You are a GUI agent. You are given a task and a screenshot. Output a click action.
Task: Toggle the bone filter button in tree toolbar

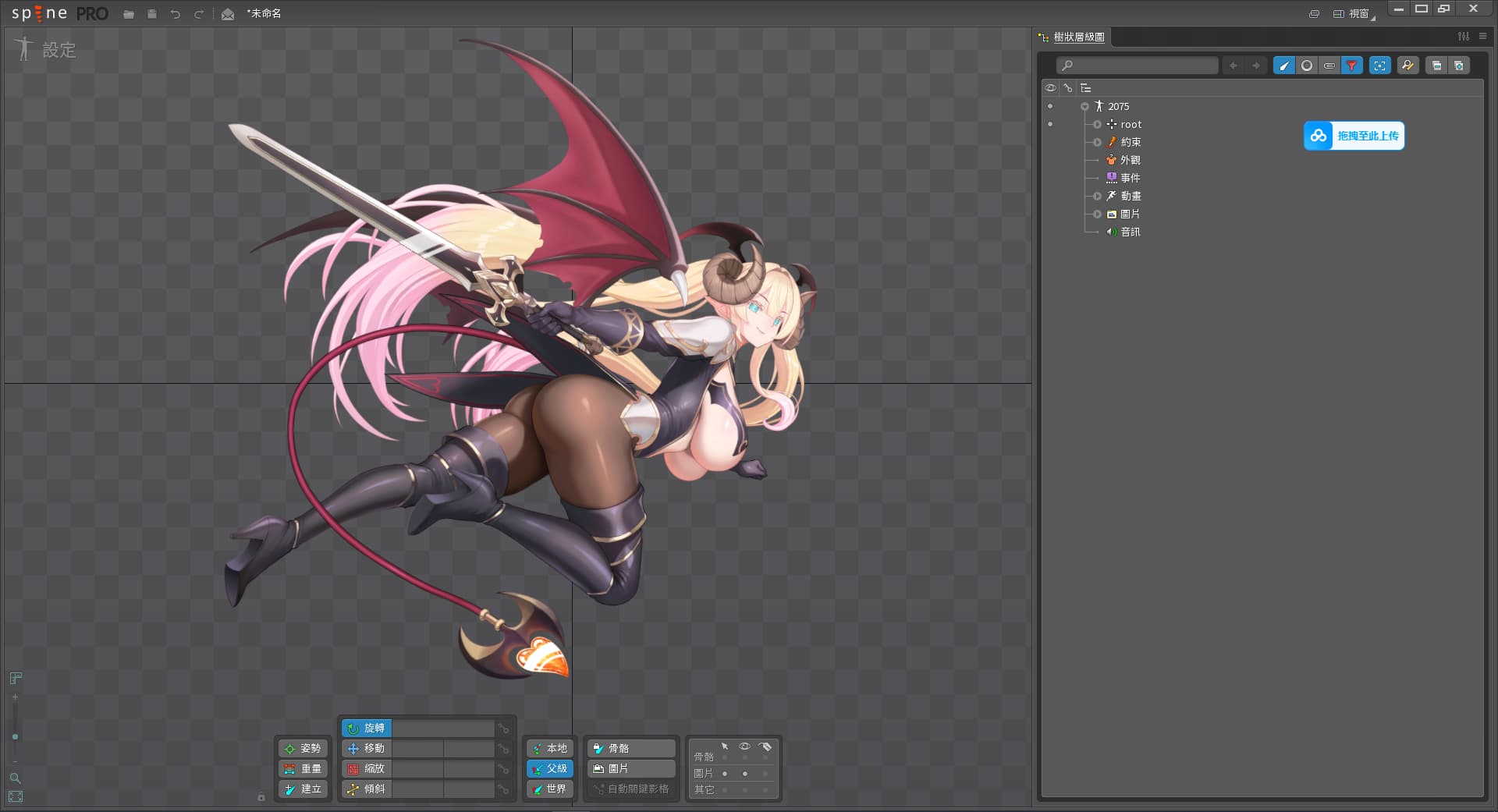coord(1283,66)
